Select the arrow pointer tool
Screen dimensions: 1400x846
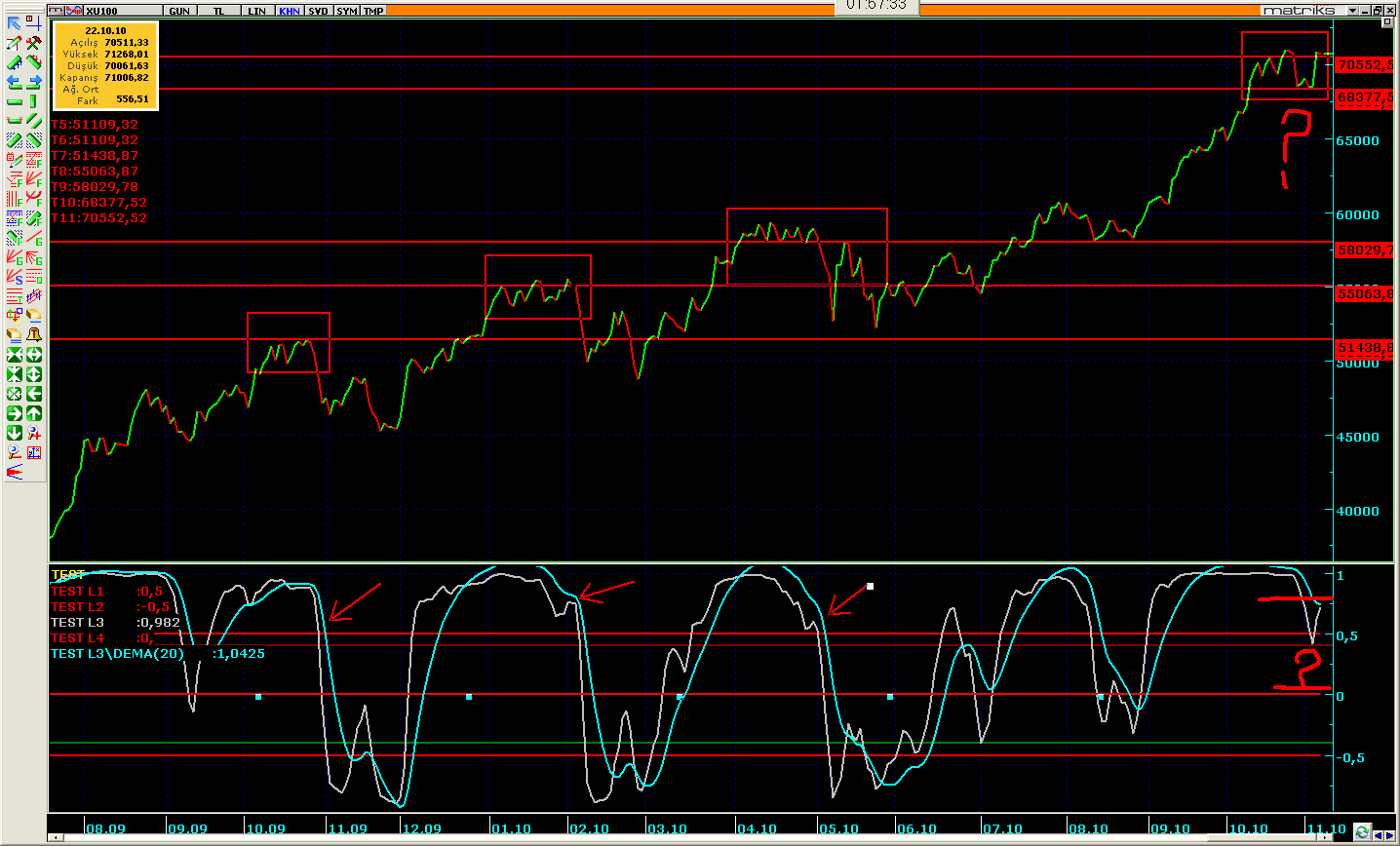click(15, 23)
